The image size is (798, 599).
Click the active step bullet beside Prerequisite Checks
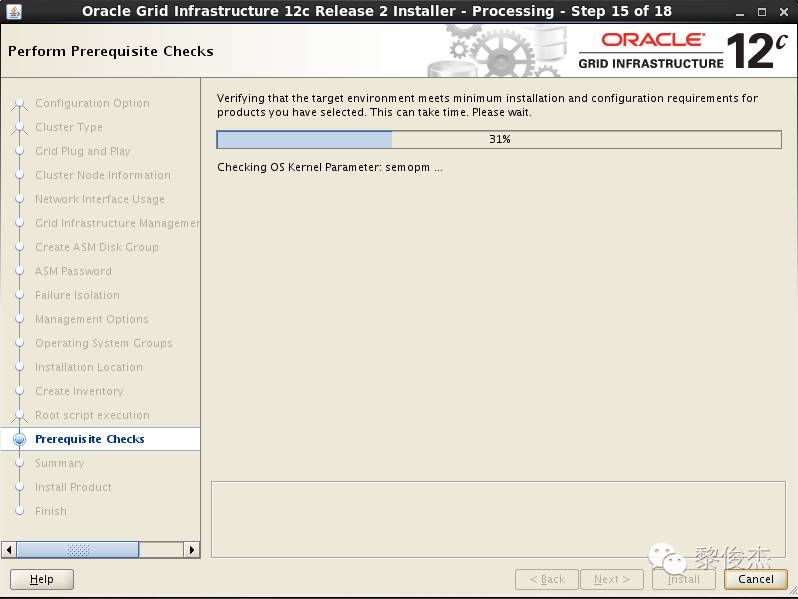pos(19,439)
